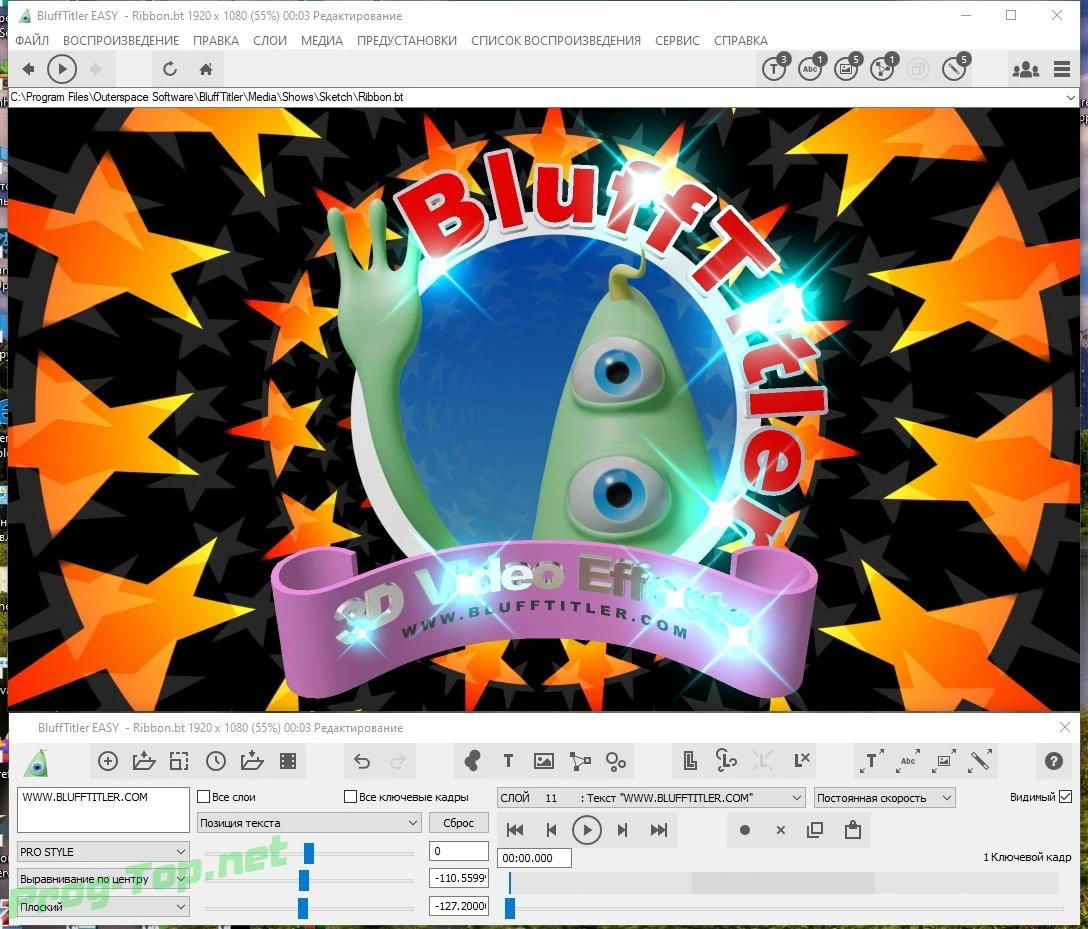The height and width of the screenshot is (929, 1088).
Task: Click the Abc icon with corner arrows
Action: [908, 761]
